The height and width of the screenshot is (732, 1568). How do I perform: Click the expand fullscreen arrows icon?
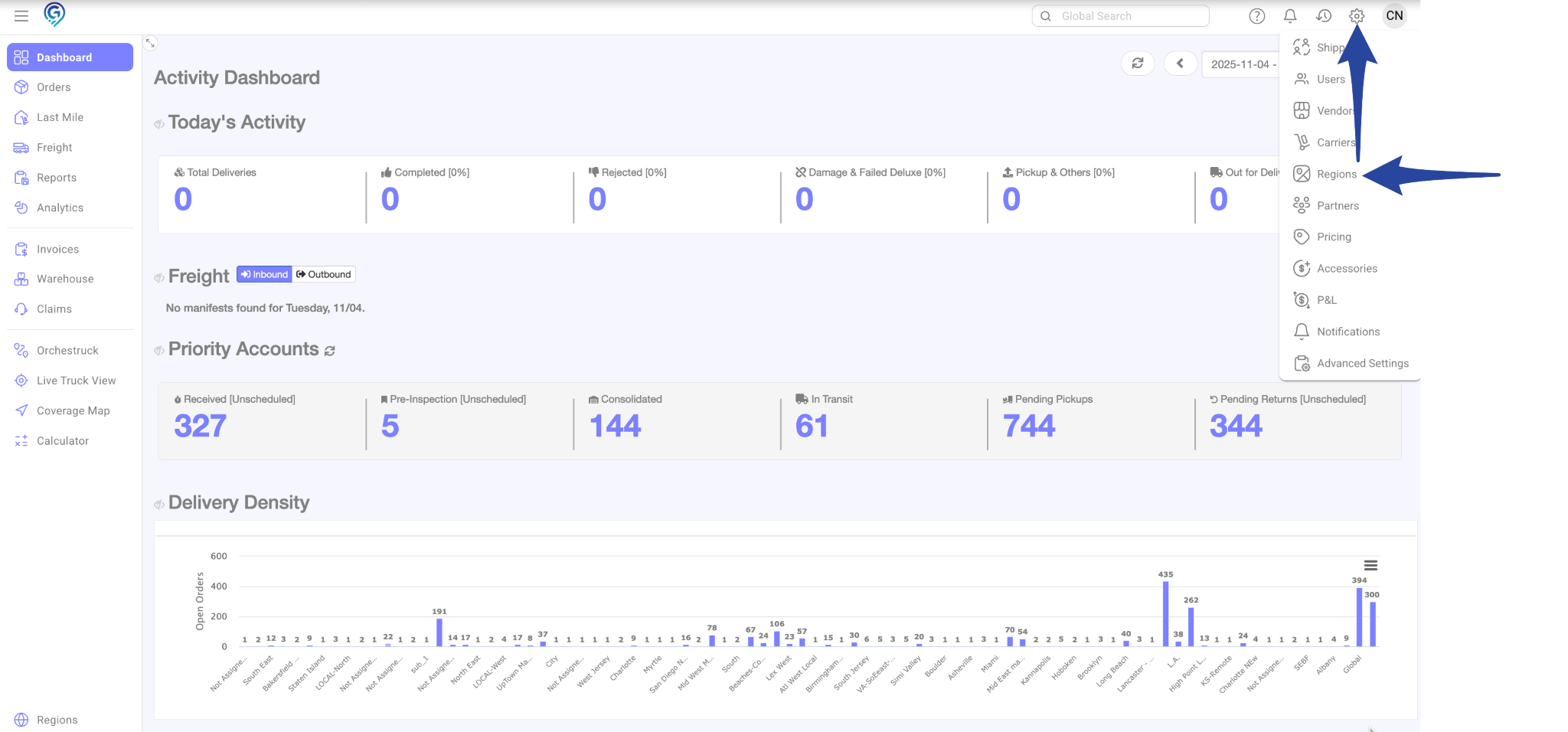151,44
